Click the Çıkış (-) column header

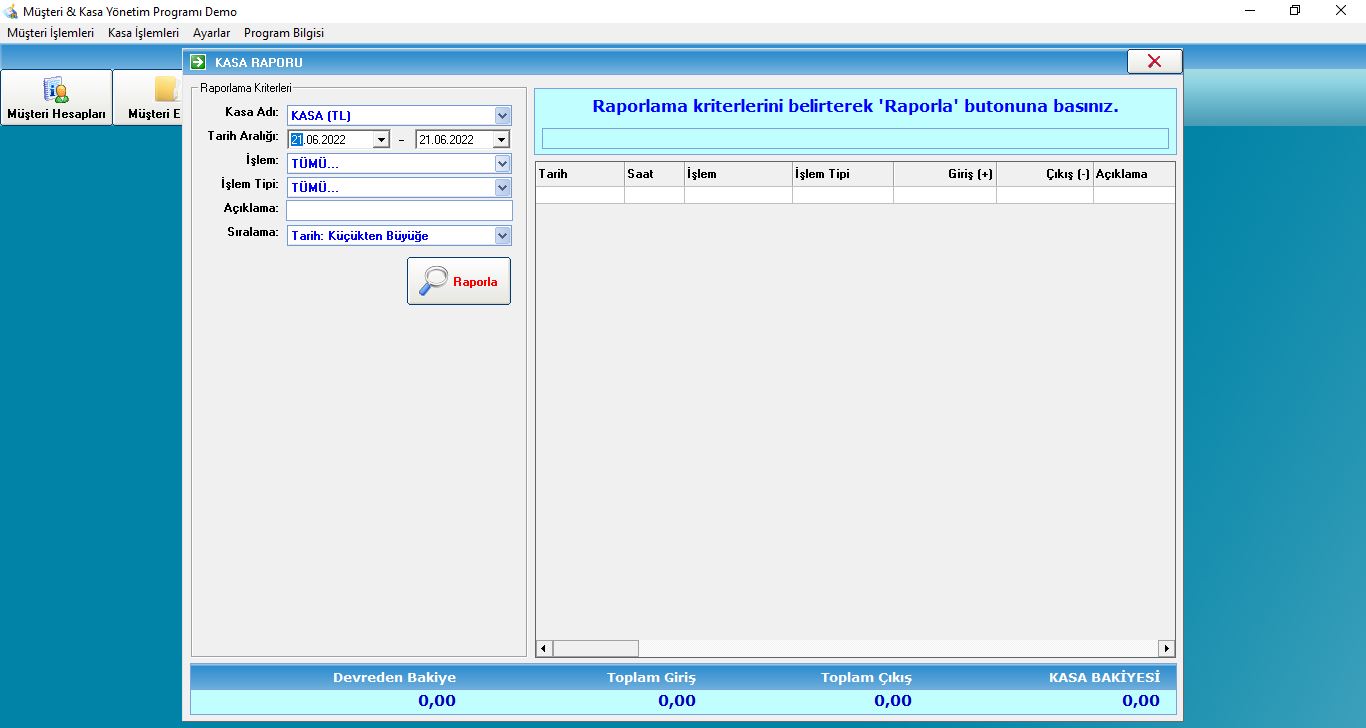pos(1045,174)
